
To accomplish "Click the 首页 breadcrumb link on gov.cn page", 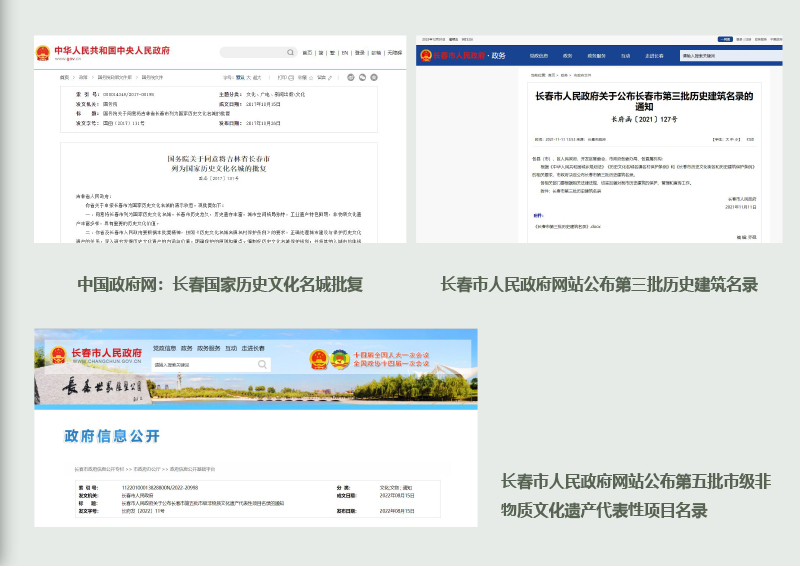I will (65, 77).
